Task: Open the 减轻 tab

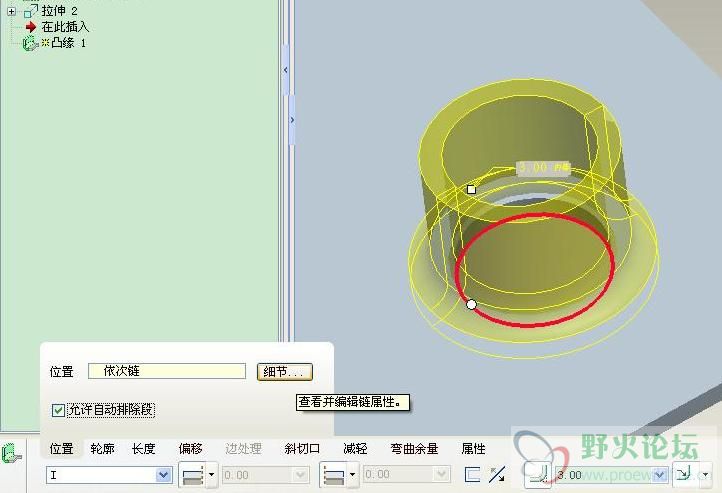Action: [x=355, y=448]
